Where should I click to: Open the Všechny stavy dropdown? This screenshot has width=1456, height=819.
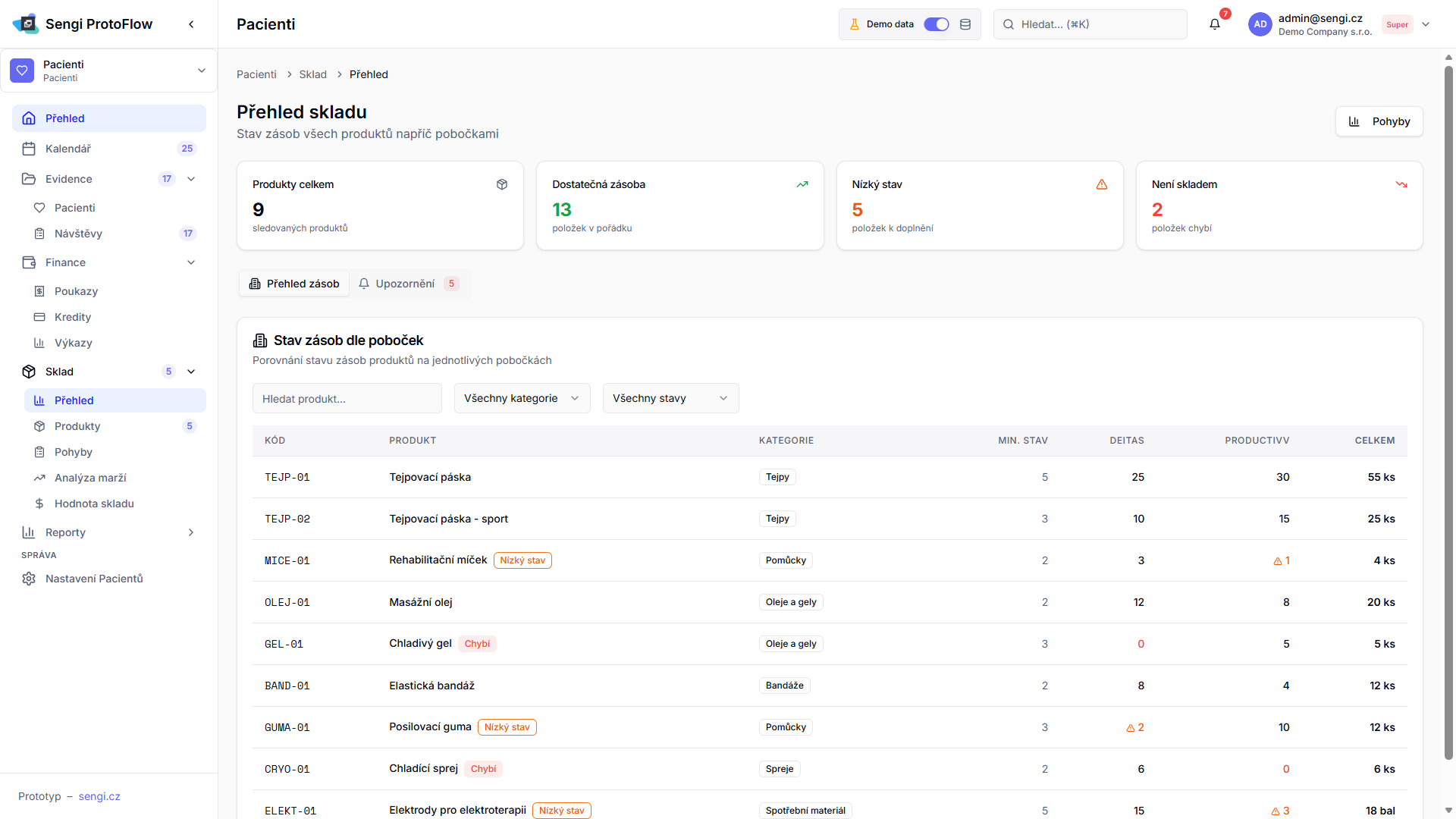pos(670,398)
